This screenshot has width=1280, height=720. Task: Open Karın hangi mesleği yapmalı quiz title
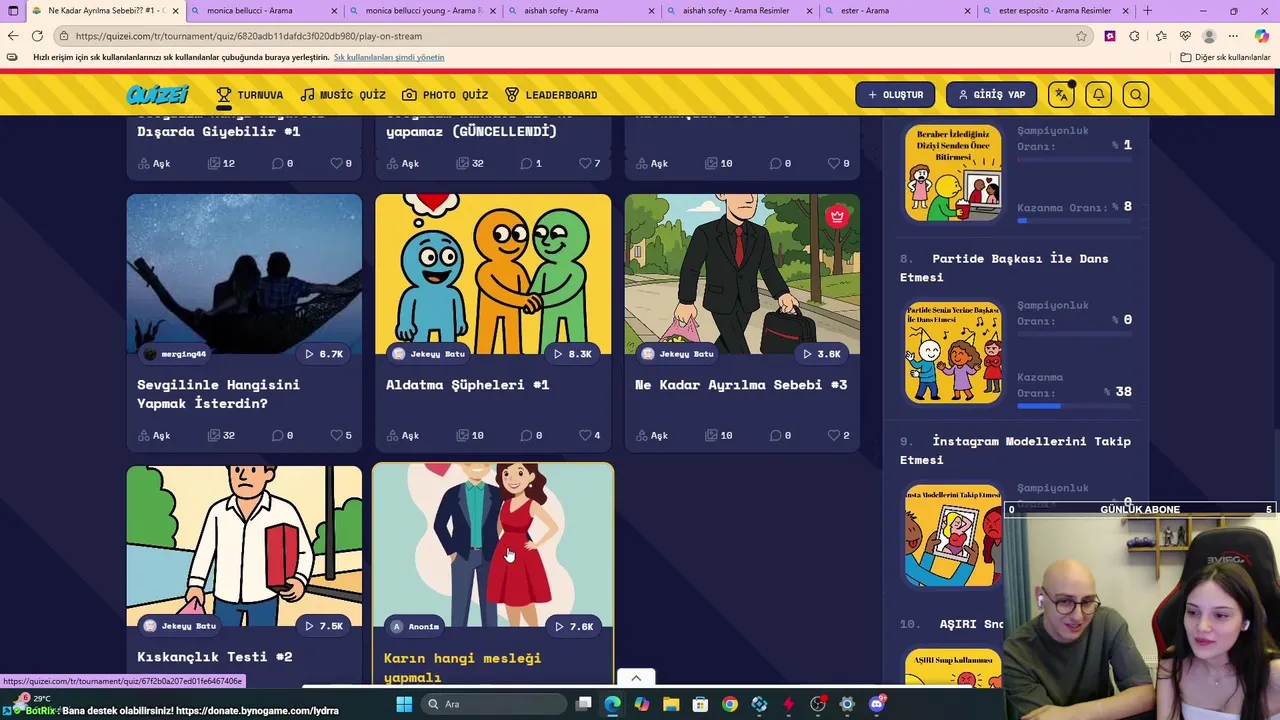(462, 667)
